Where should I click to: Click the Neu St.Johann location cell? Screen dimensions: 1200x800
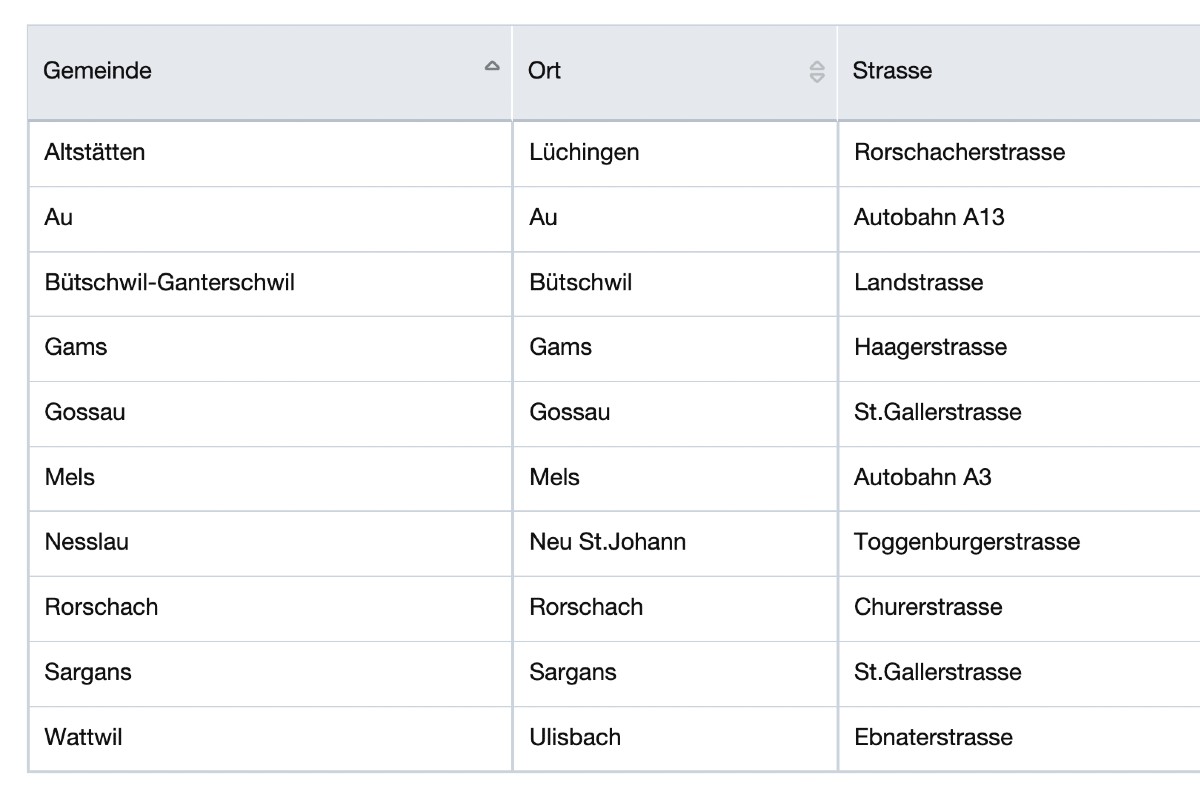(x=607, y=542)
